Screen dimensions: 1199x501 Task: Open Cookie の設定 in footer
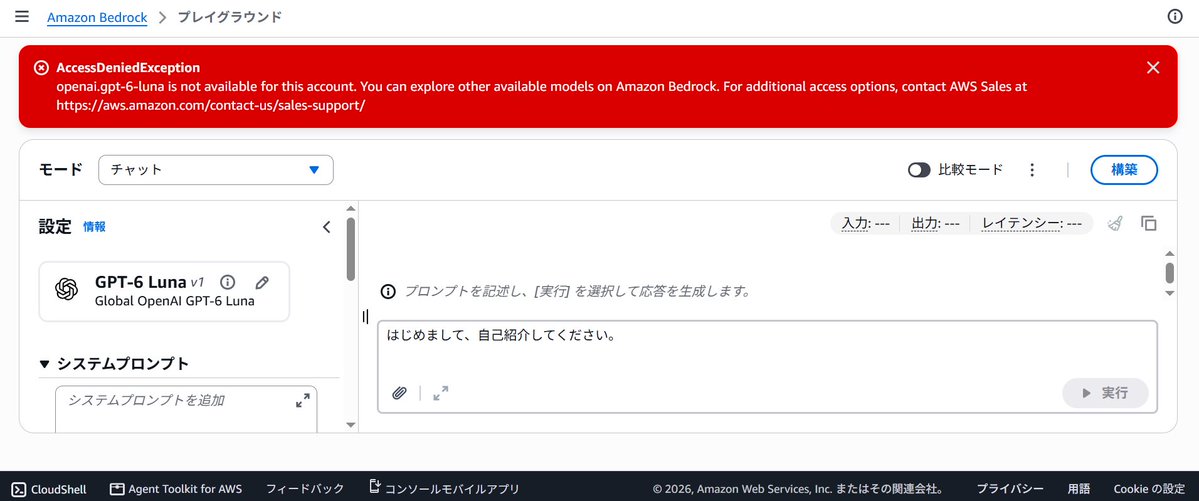coord(1149,489)
